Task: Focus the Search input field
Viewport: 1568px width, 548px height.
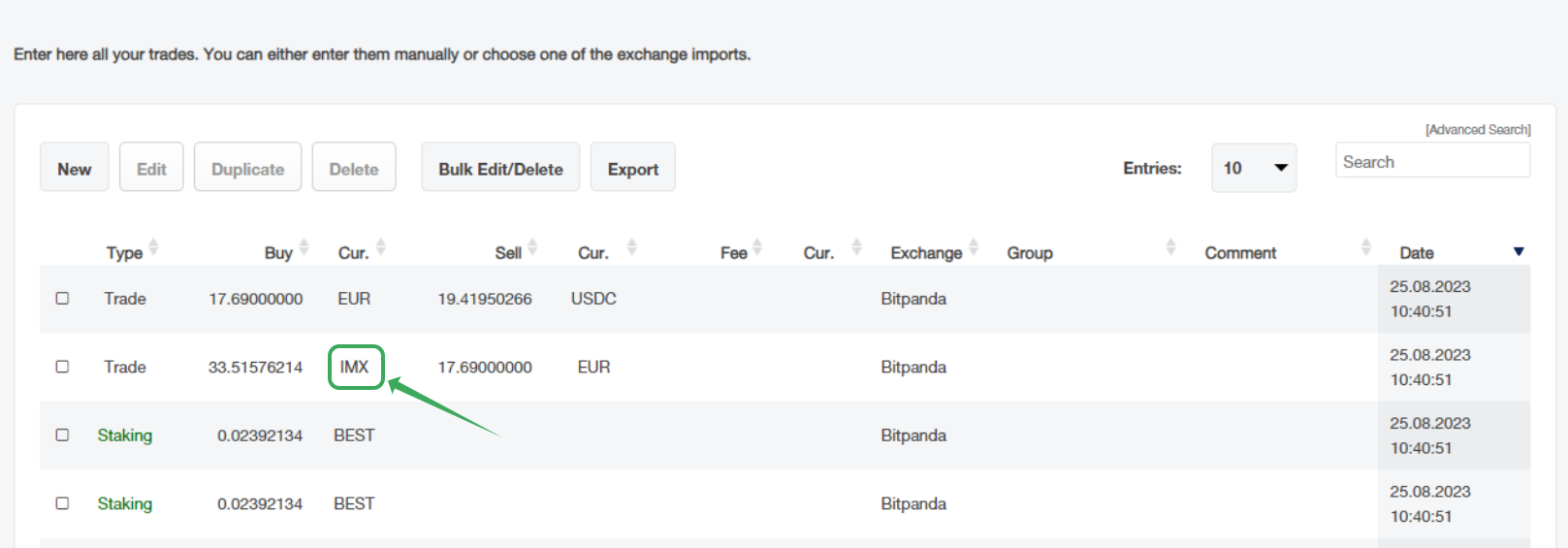Action: pos(1432,162)
